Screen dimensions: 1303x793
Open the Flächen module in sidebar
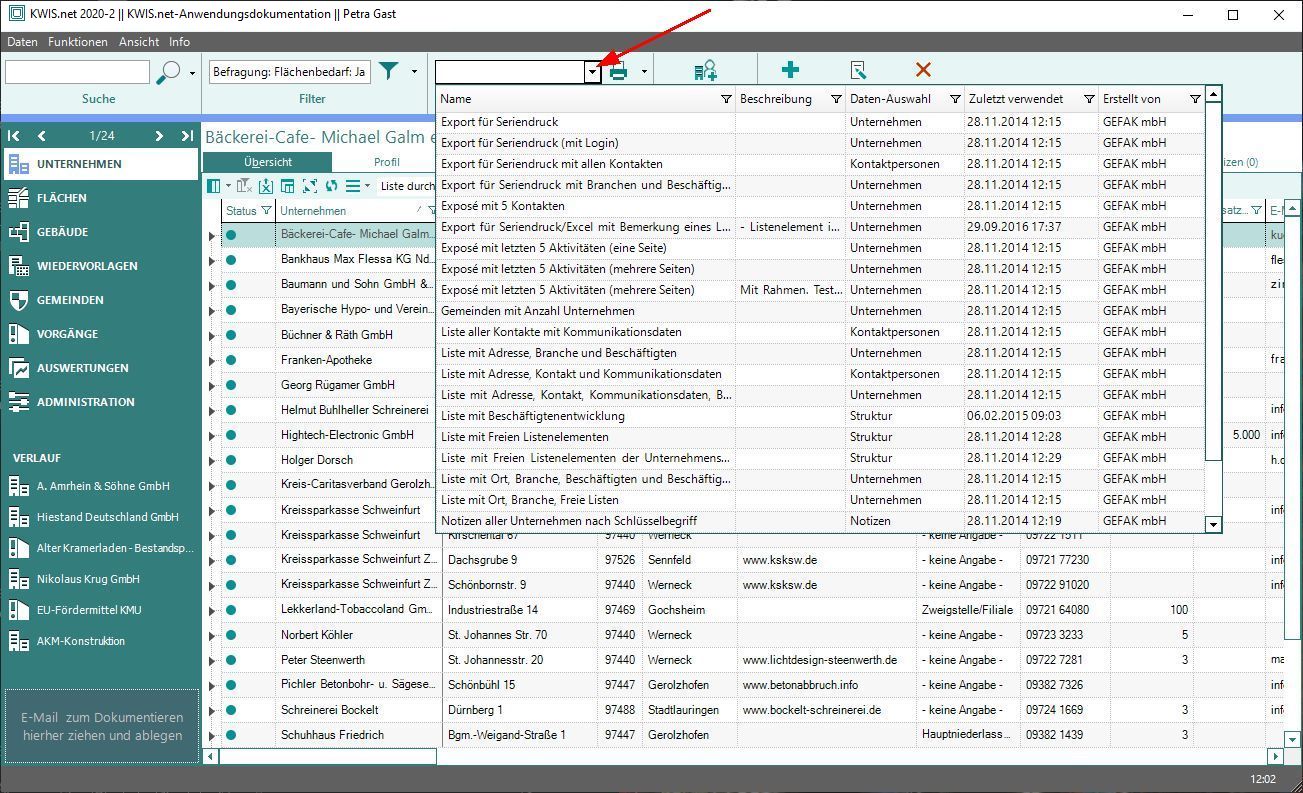click(100, 198)
